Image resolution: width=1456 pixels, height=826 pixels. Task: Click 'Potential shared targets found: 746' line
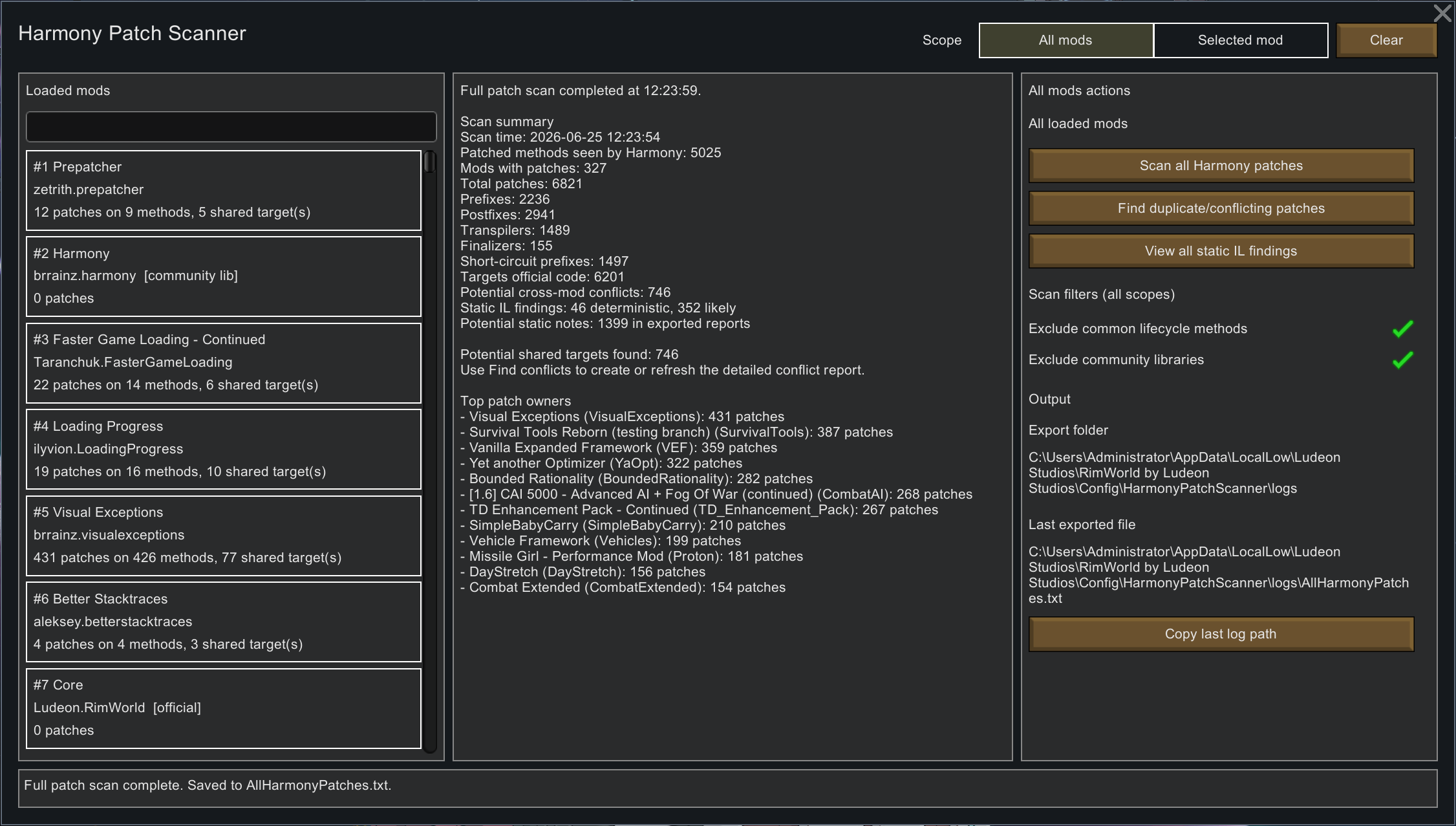(569, 354)
